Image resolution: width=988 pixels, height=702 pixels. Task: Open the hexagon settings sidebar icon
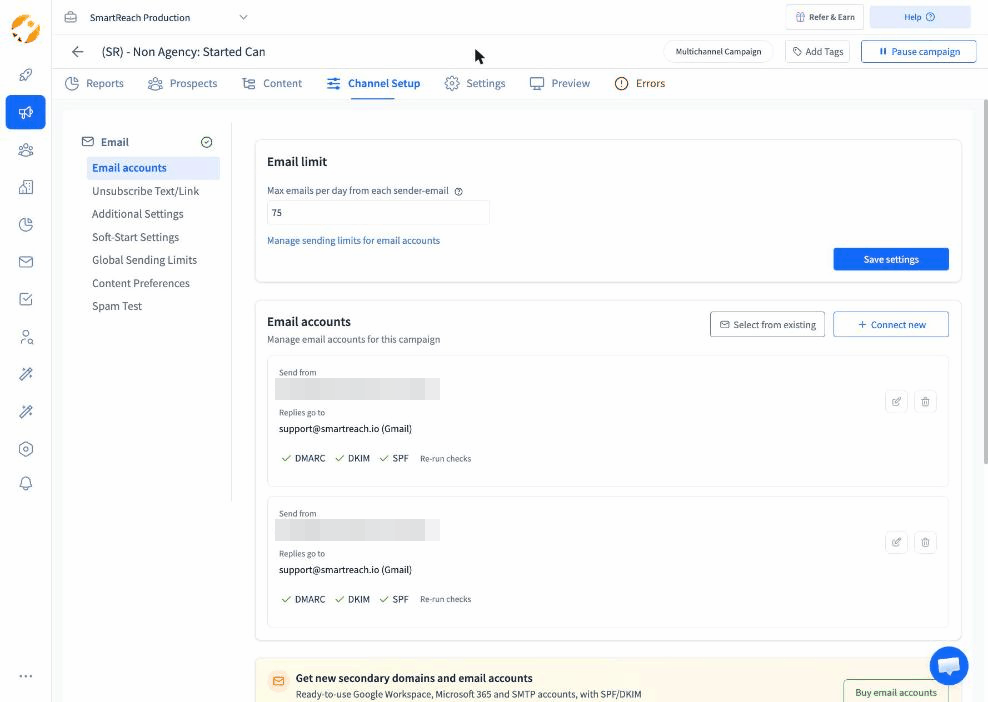[x=26, y=449]
